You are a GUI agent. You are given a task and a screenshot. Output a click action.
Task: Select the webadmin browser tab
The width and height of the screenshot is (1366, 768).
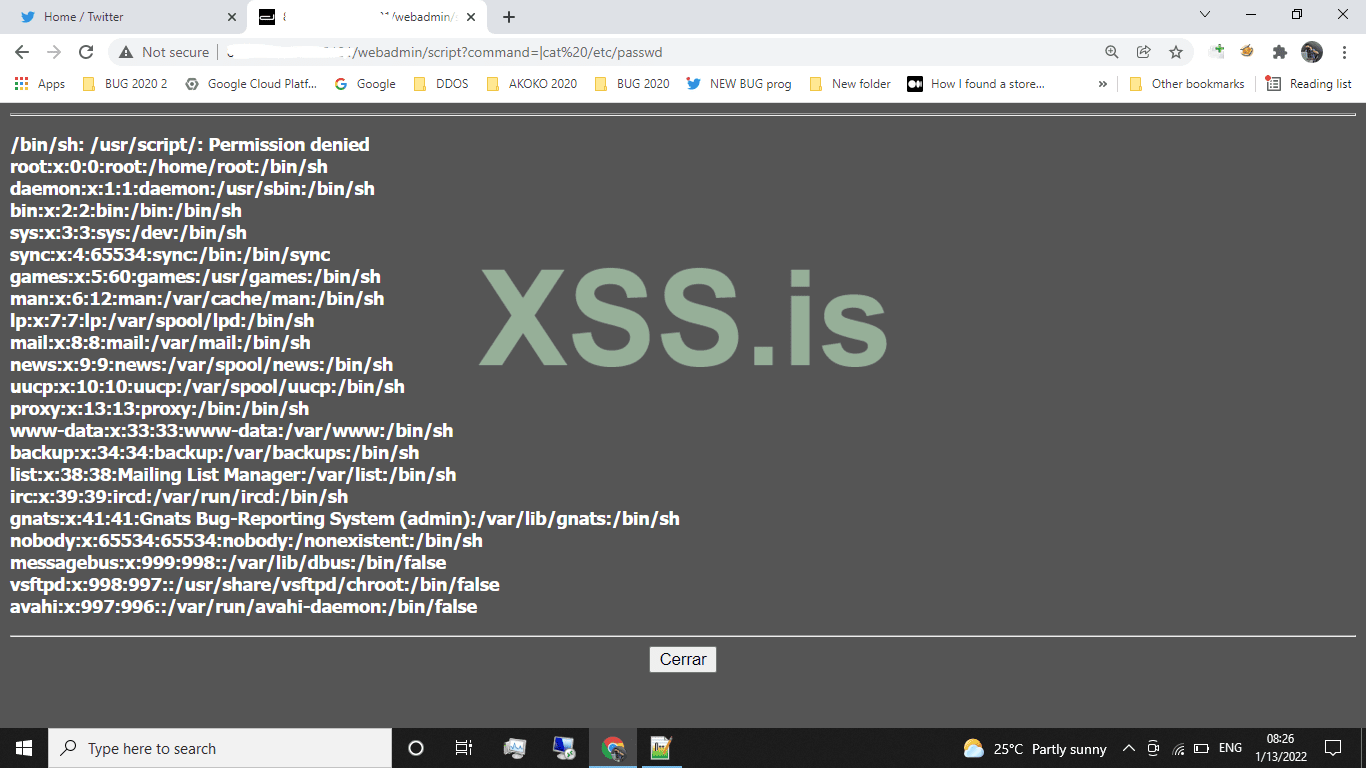(x=367, y=17)
